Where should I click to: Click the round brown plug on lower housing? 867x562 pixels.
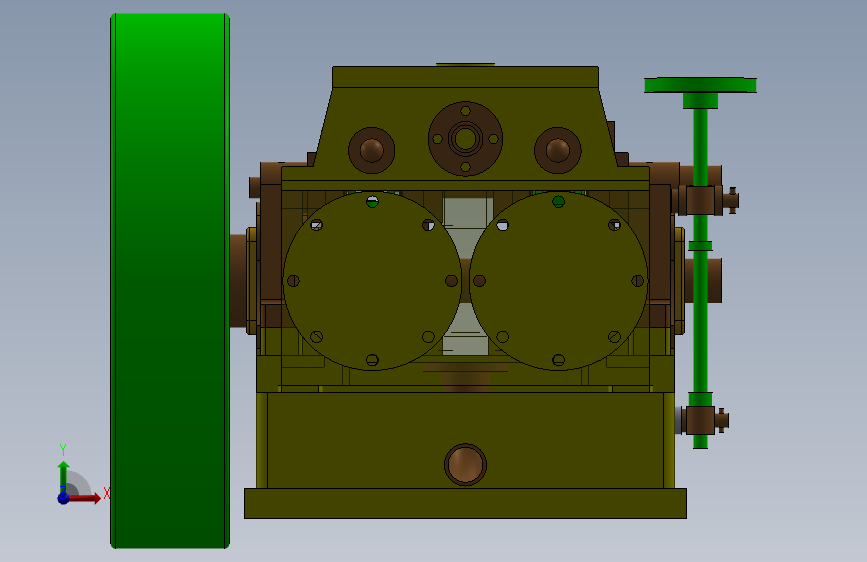465,465
